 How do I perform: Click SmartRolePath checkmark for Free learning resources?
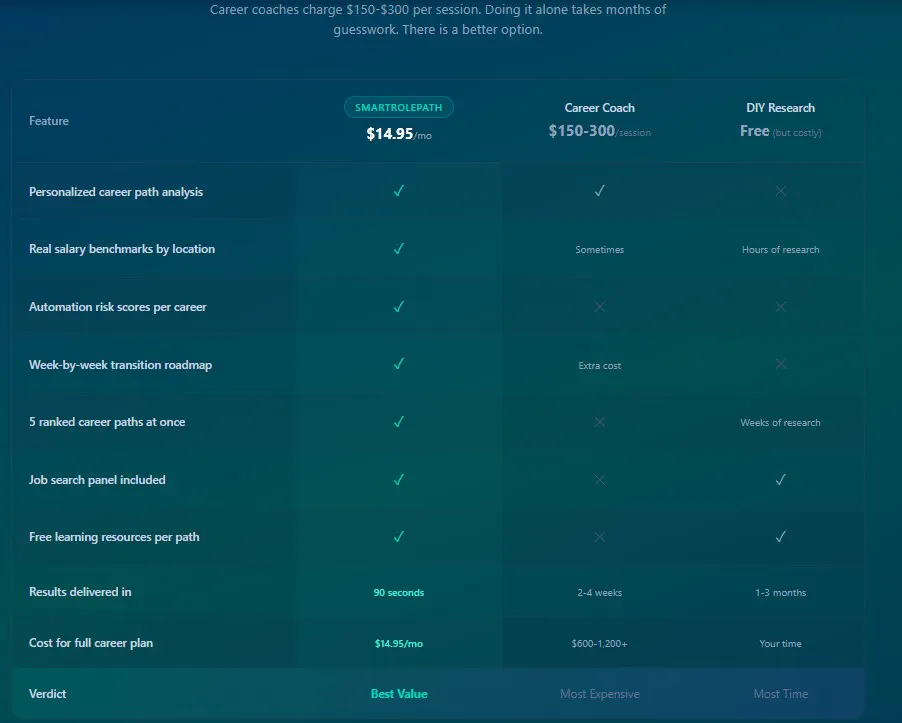pyautogui.click(x=399, y=537)
